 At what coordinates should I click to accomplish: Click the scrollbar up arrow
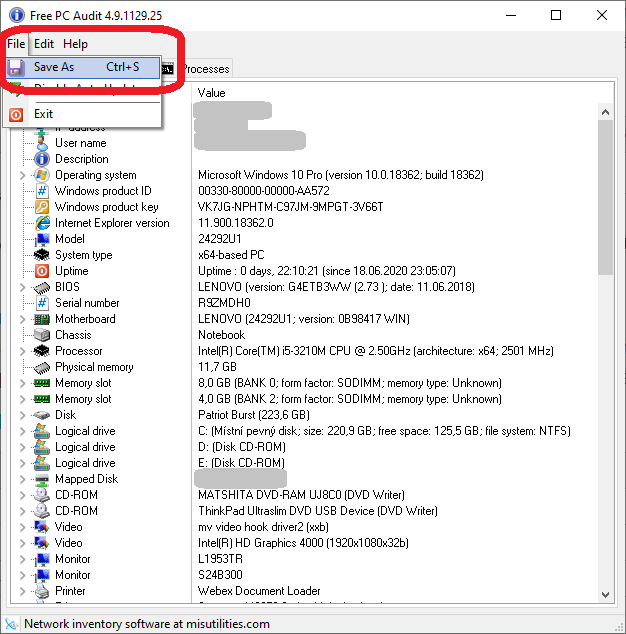click(x=605, y=112)
